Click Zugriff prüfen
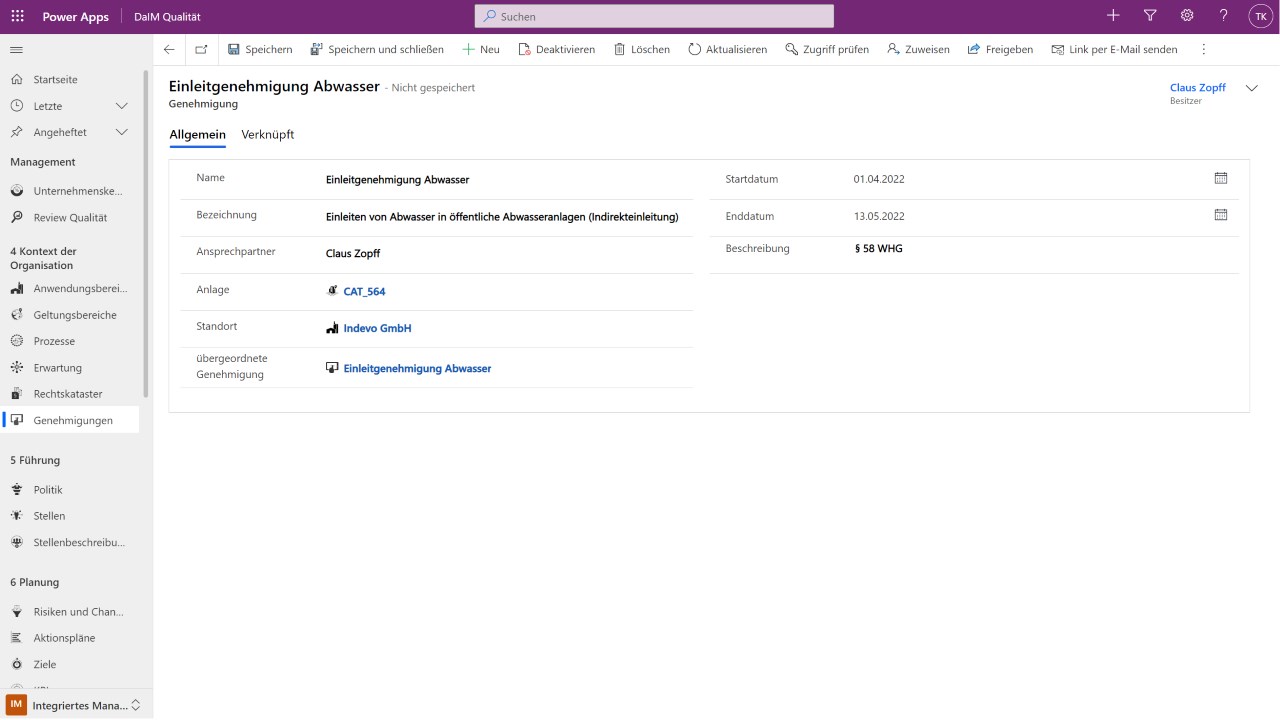1280x720 pixels. click(827, 49)
